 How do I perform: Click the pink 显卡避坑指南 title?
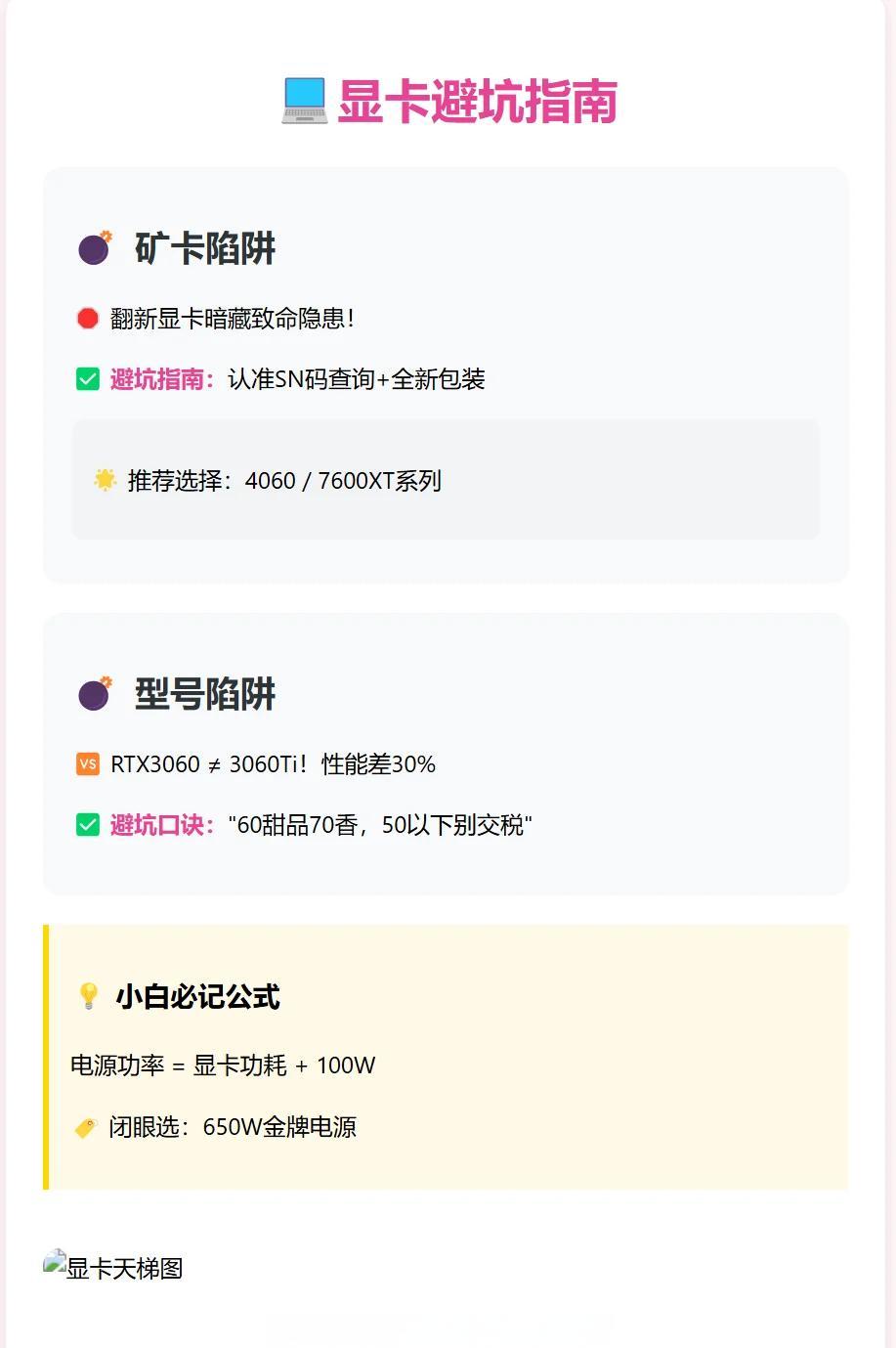478,101
